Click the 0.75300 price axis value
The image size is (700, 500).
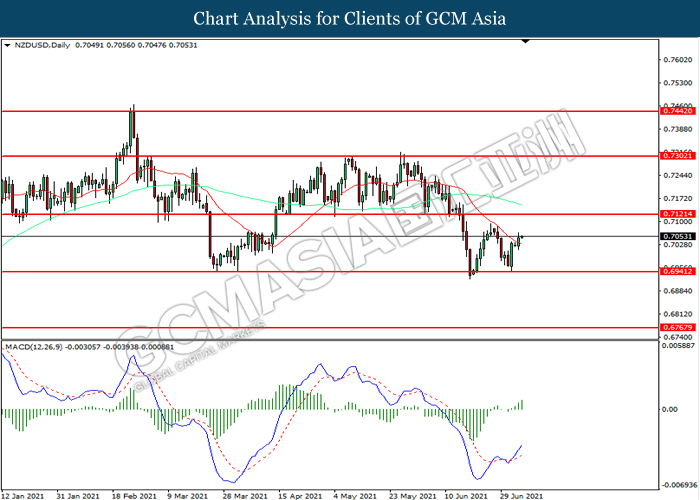click(x=678, y=83)
